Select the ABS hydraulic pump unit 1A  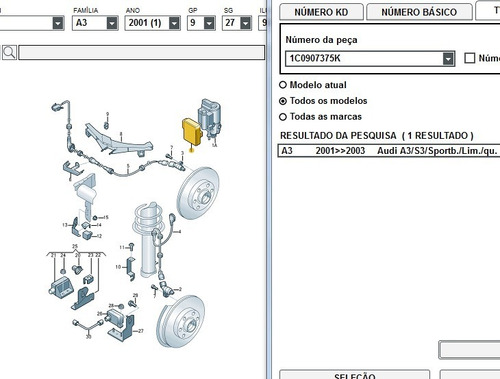click(x=210, y=119)
